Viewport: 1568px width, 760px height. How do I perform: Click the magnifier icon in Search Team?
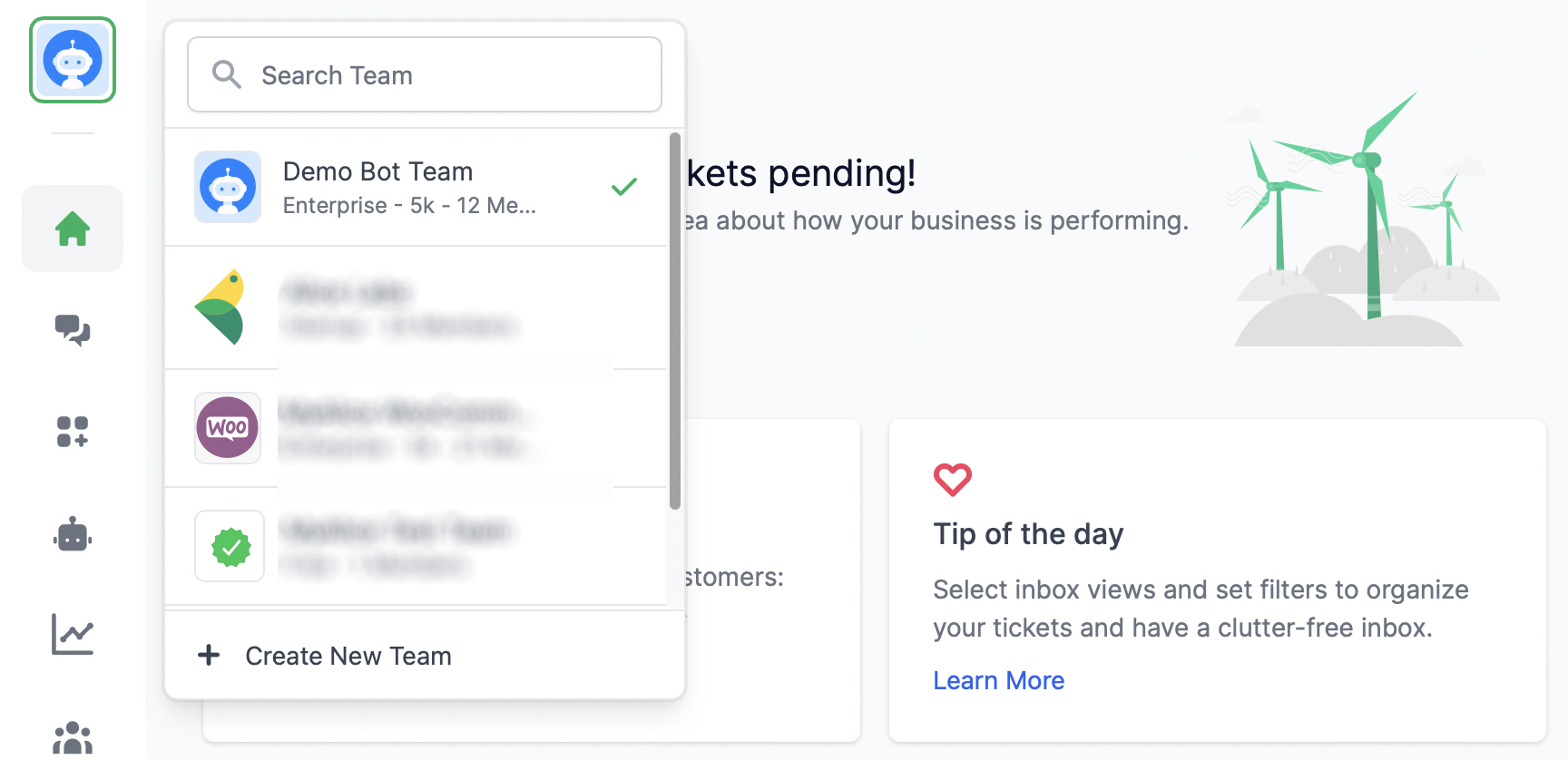point(226,74)
